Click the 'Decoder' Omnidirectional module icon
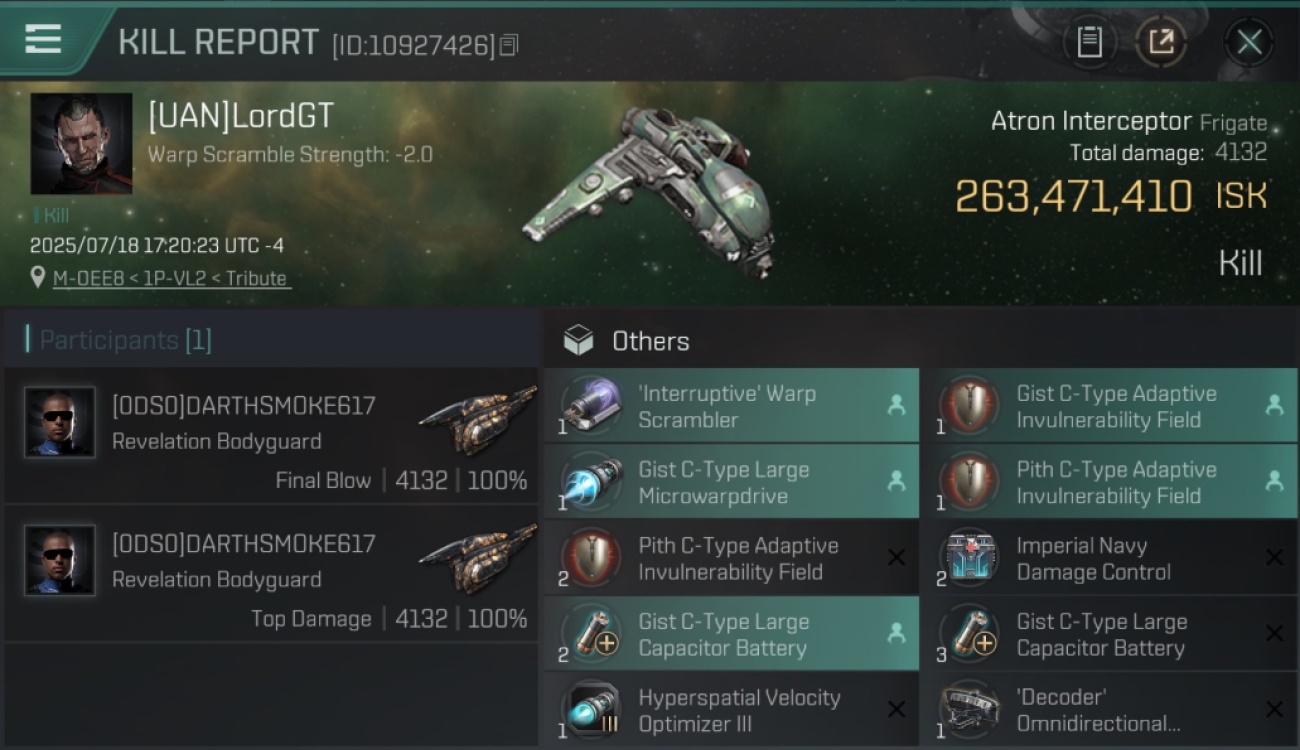Viewport: 1300px width, 750px height. click(x=969, y=710)
